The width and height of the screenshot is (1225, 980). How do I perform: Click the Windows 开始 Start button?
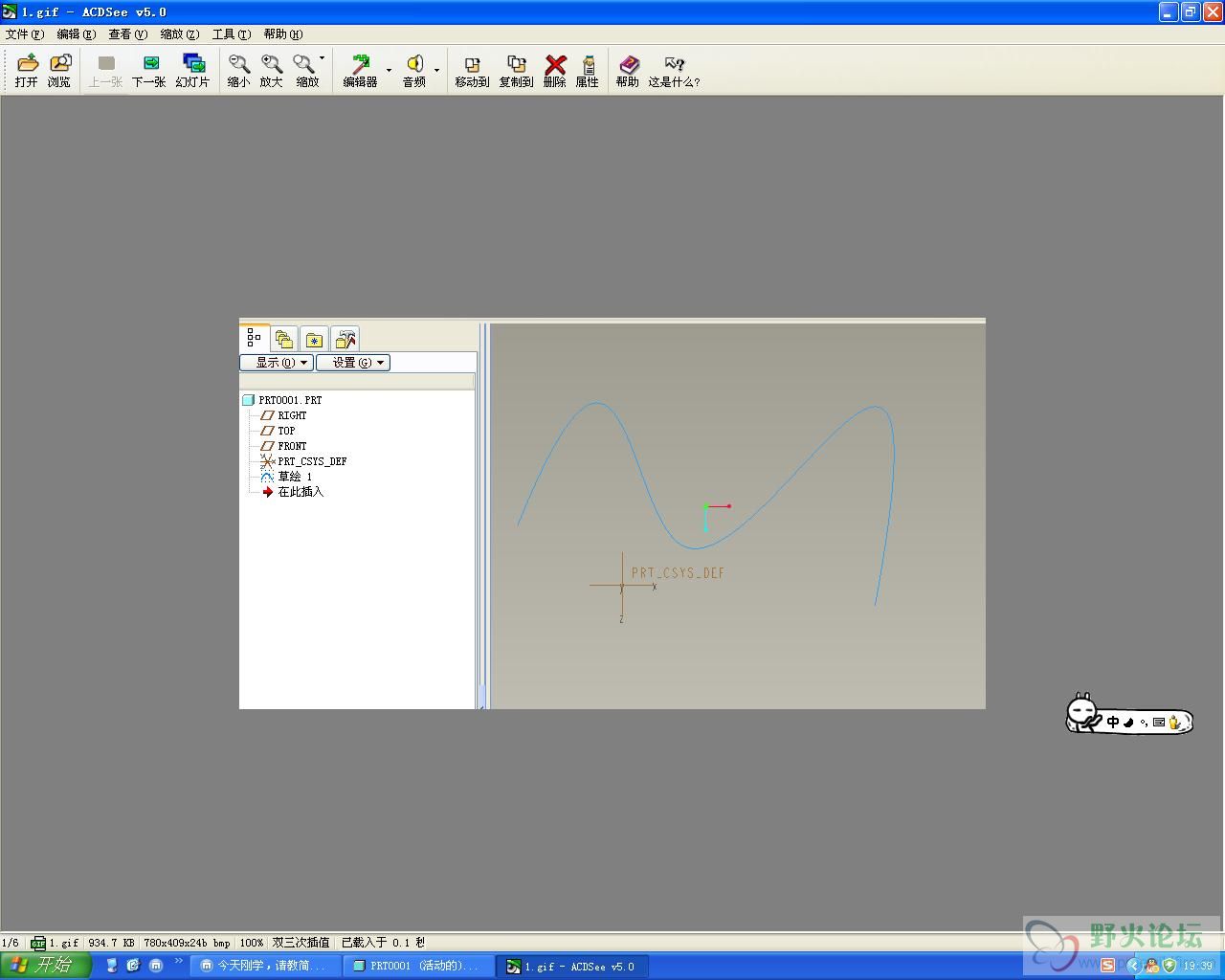[x=45, y=966]
